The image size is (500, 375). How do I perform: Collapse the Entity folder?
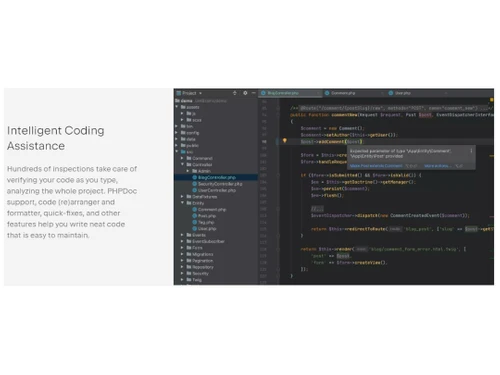pos(182,203)
